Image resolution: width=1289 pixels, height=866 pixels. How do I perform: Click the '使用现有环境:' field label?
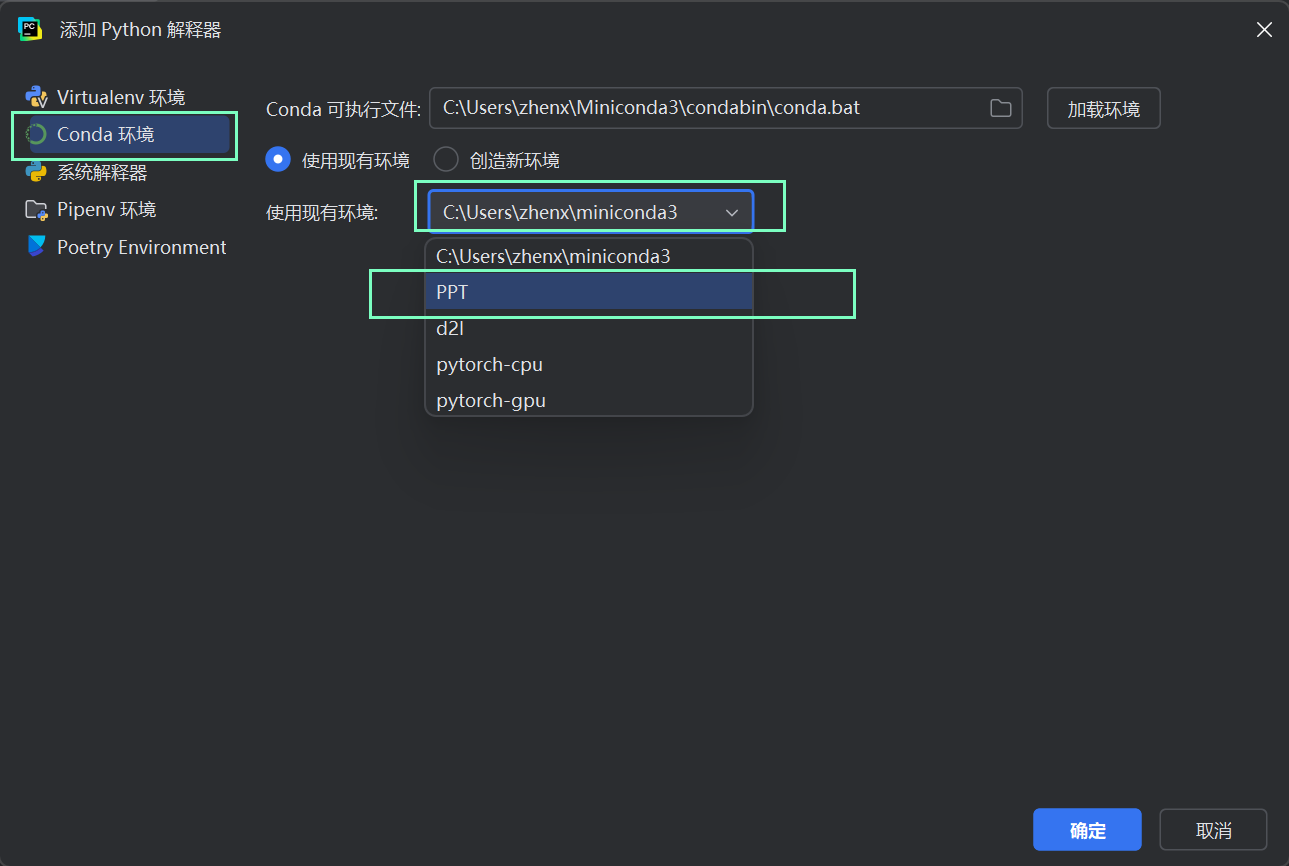[322, 213]
